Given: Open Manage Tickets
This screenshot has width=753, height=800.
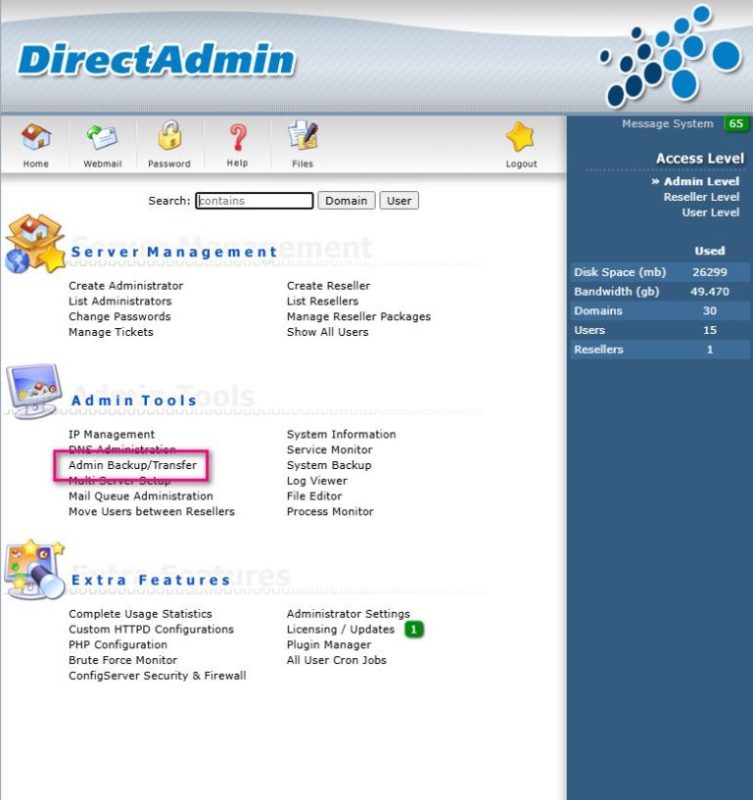Looking at the screenshot, I should click(x=111, y=332).
